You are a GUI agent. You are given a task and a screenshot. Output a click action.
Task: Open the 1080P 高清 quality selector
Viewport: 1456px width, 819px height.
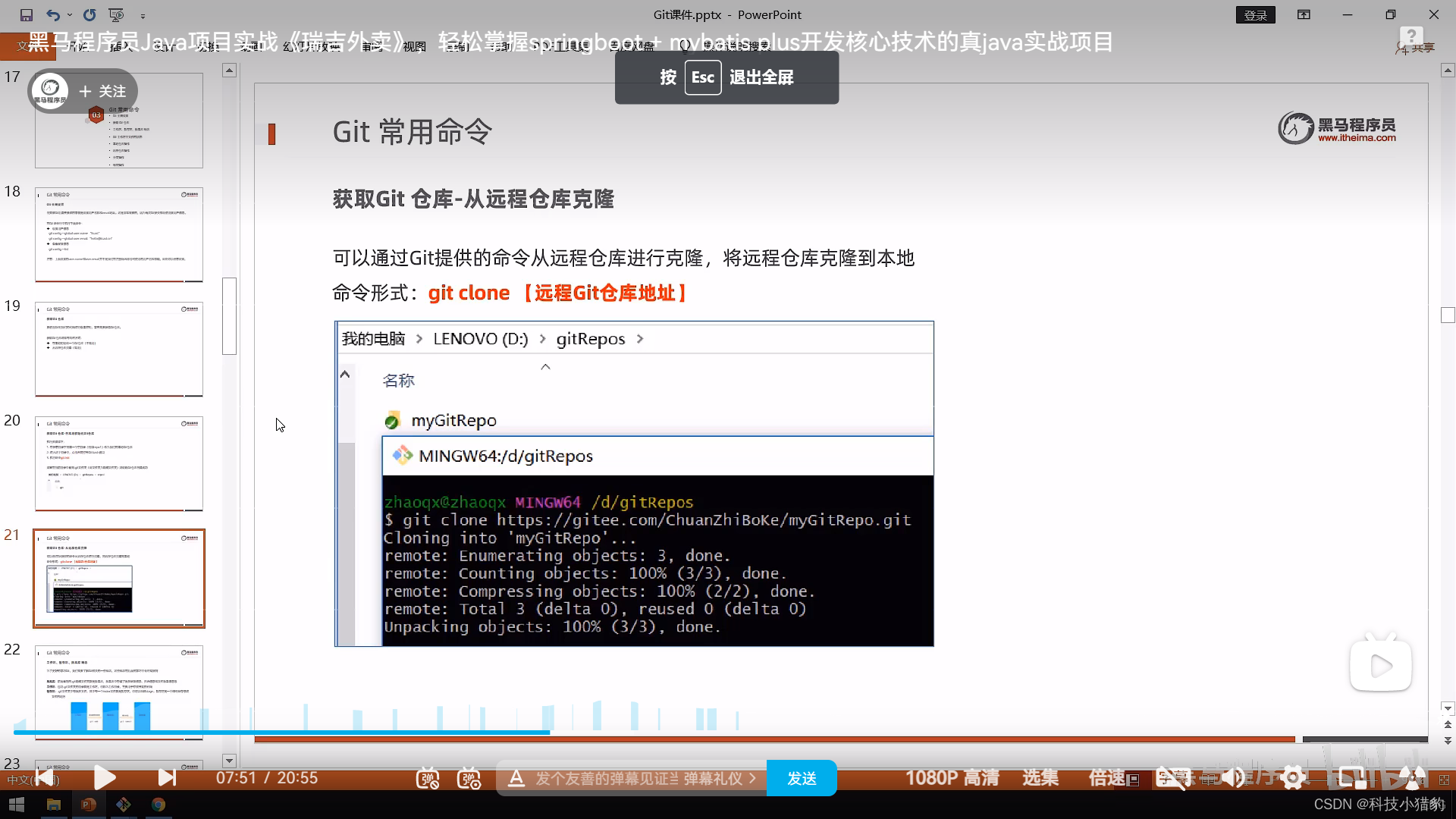click(x=952, y=777)
